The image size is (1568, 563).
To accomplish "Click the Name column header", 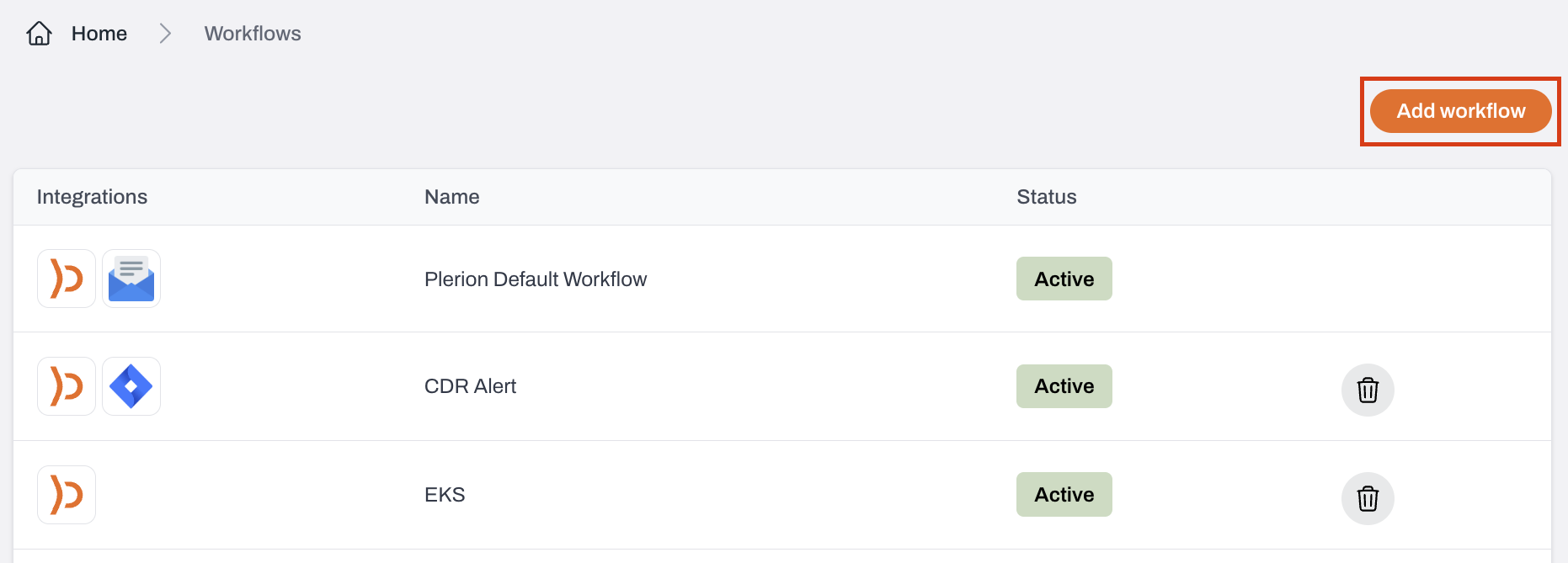I will point(452,197).
